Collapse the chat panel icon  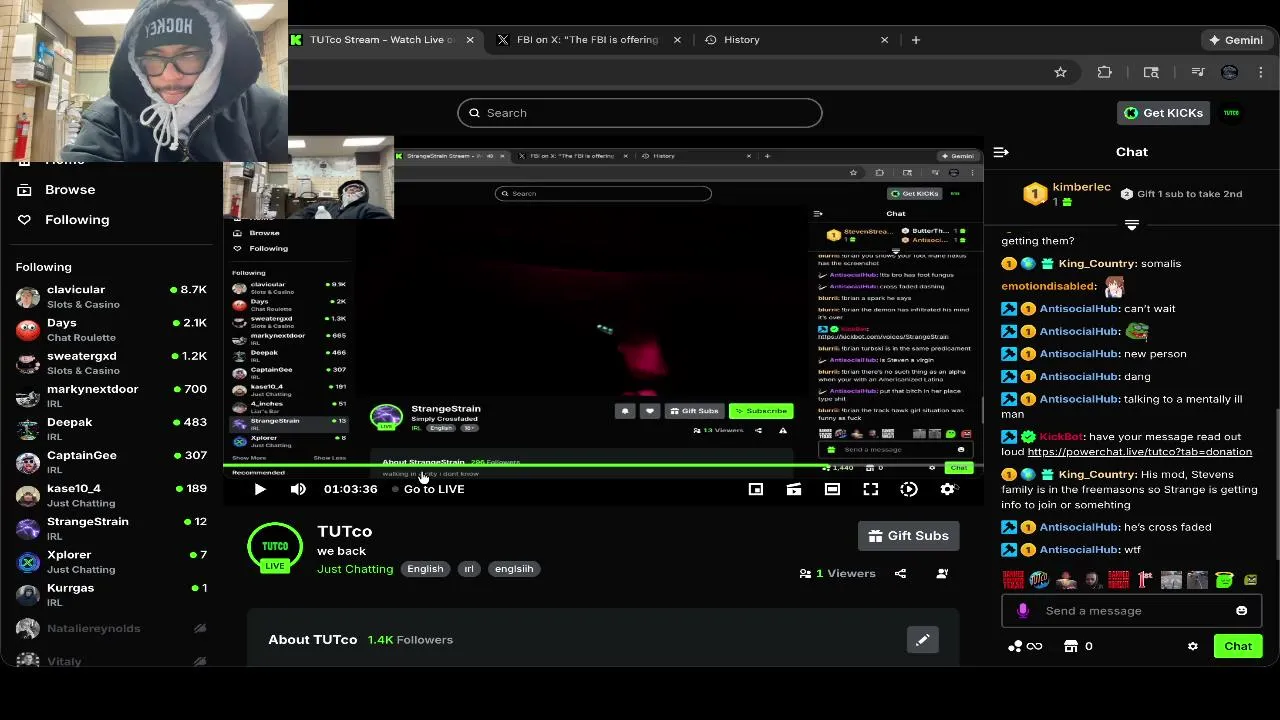click(x=1001, y=152)
